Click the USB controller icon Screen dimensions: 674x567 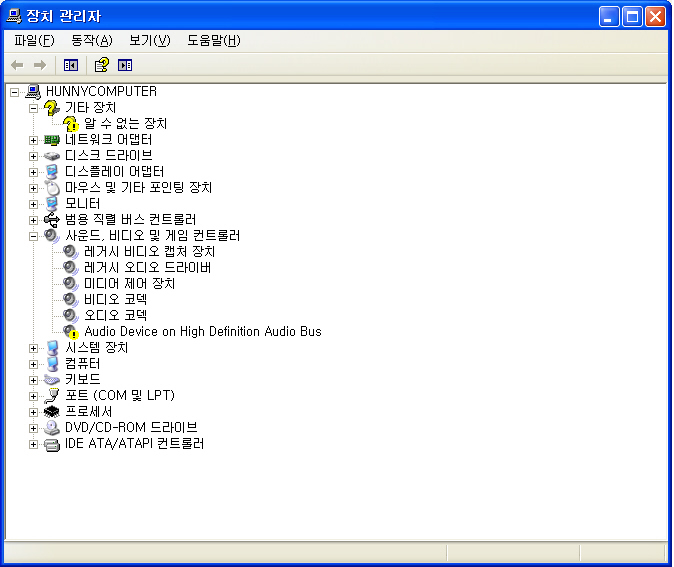[52, 220]
